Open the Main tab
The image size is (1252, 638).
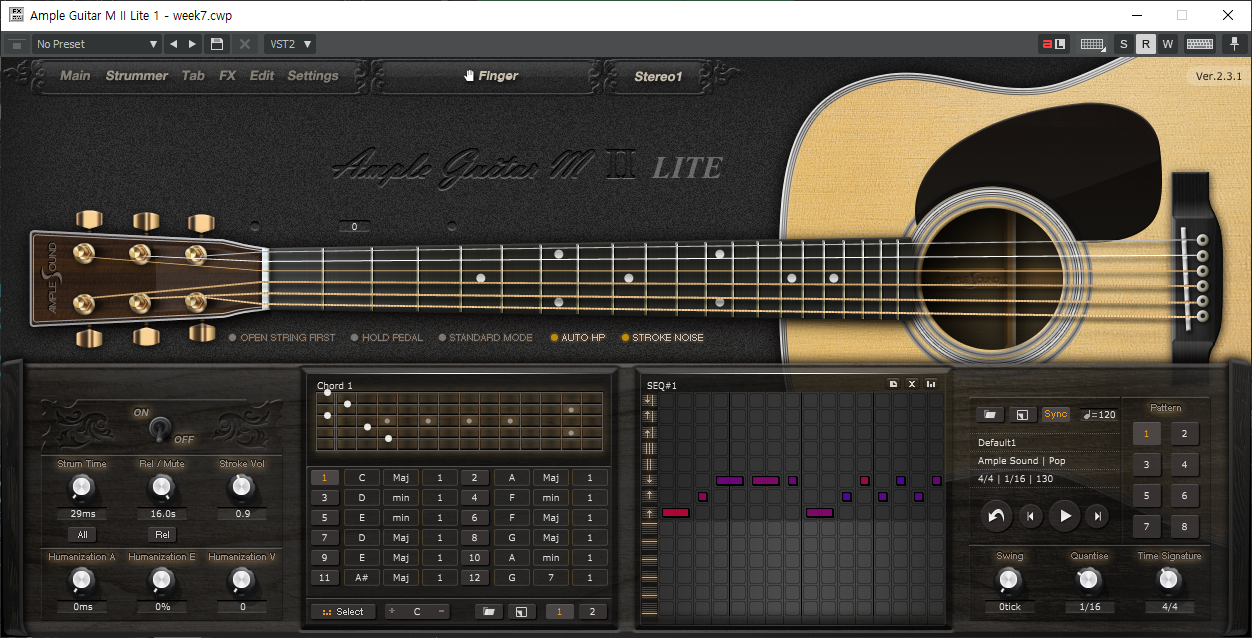pyautogui.click(x=75, y=76)
